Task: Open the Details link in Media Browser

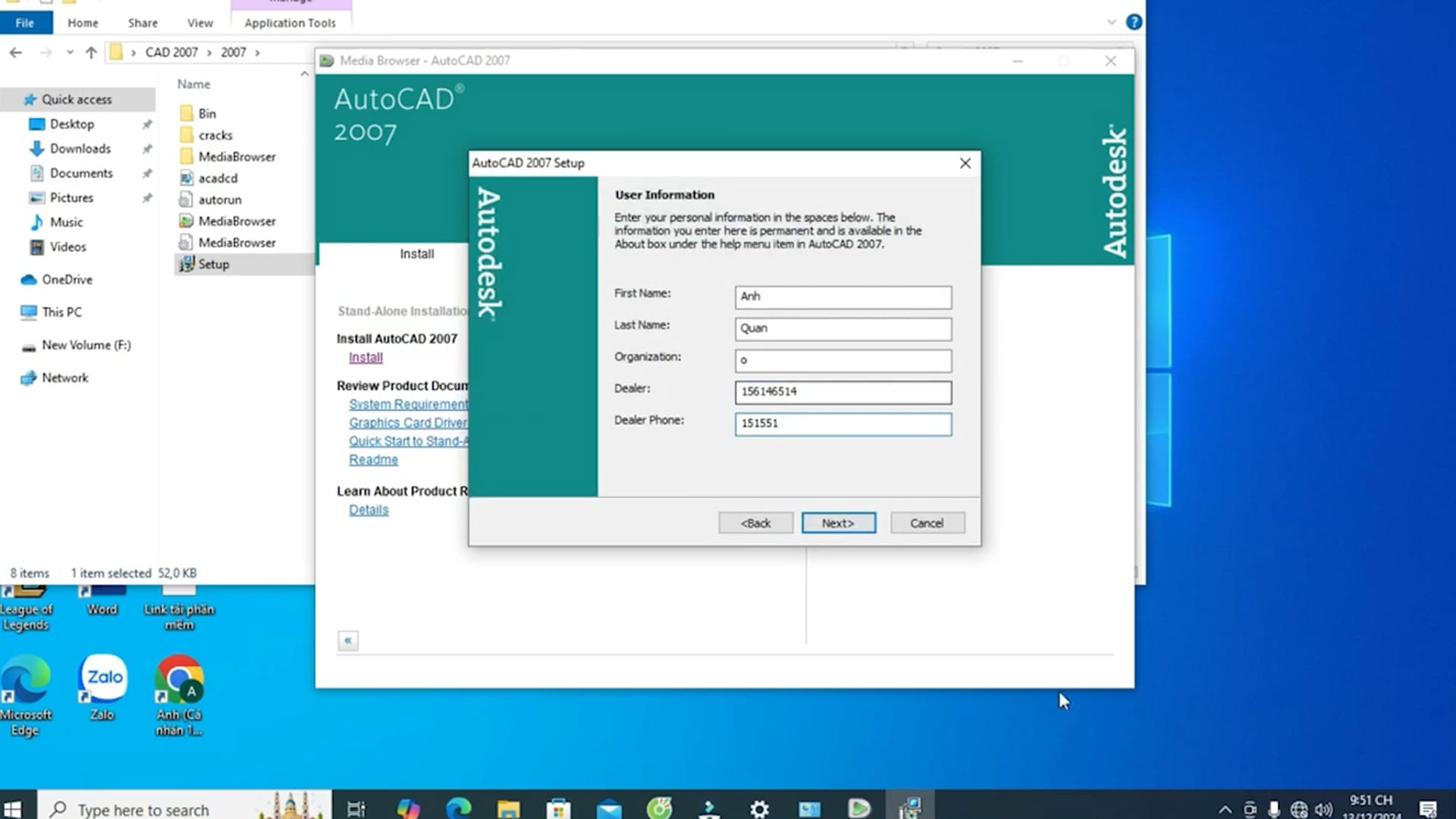Action: point(369,510)
